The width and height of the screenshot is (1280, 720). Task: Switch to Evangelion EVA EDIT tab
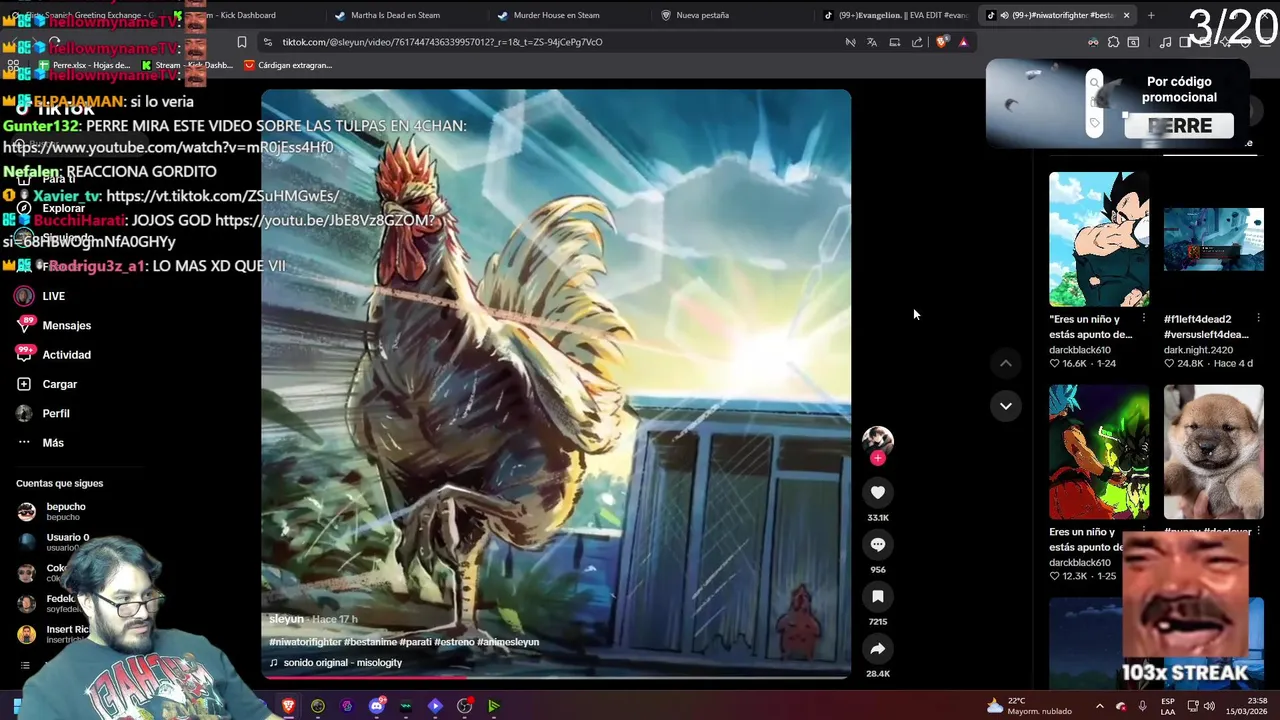[895, 15]
